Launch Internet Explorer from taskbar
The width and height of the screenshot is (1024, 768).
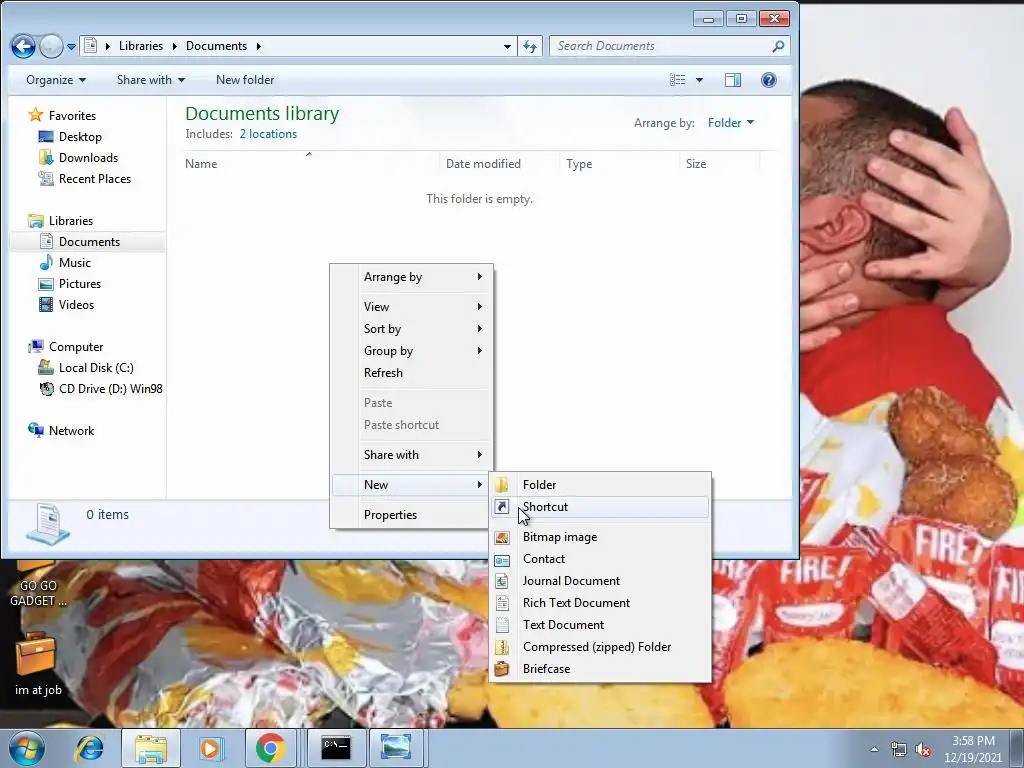click(x=89, y=748)
